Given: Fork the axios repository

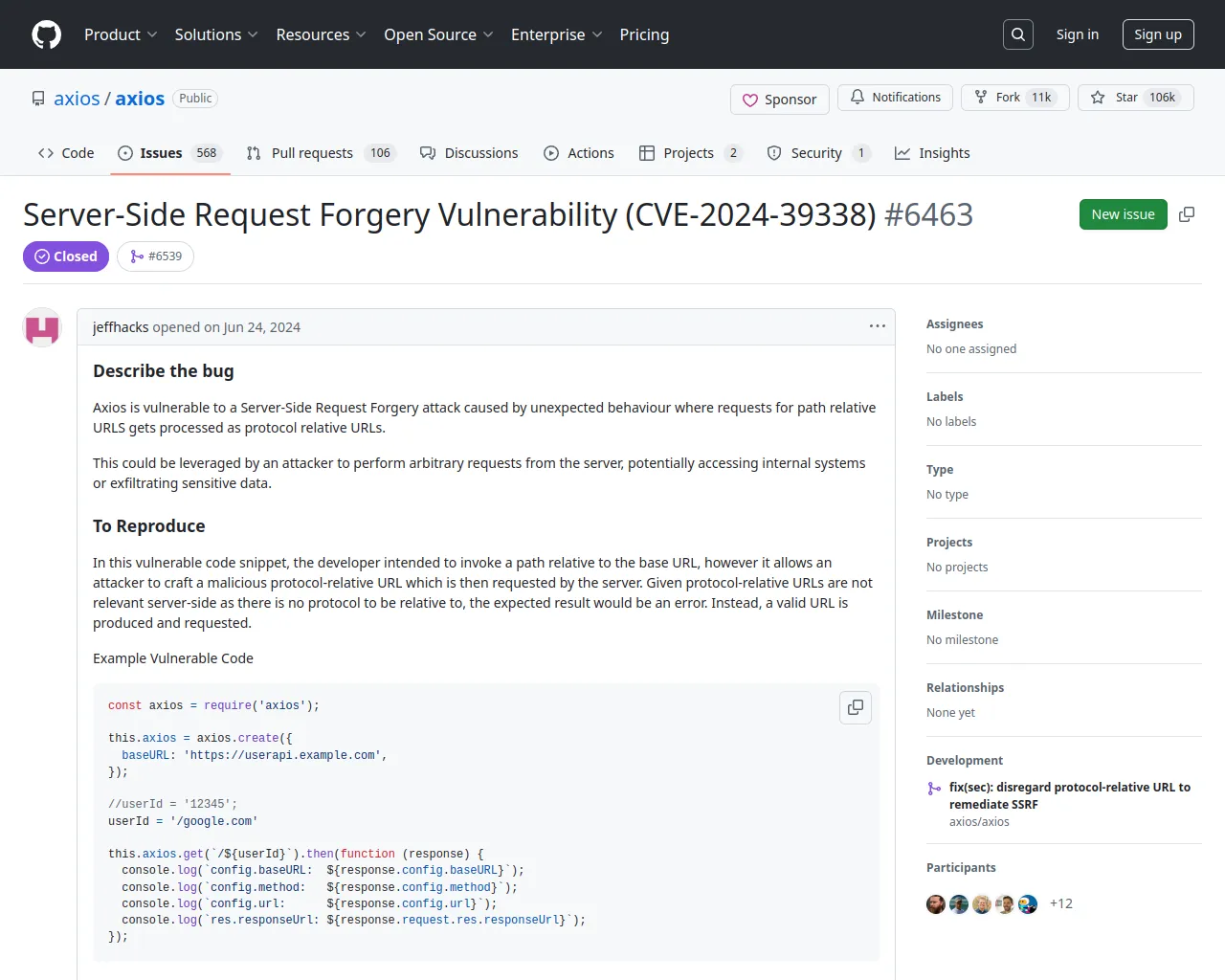Looking at the screenshot, I should coord(1014,98).
